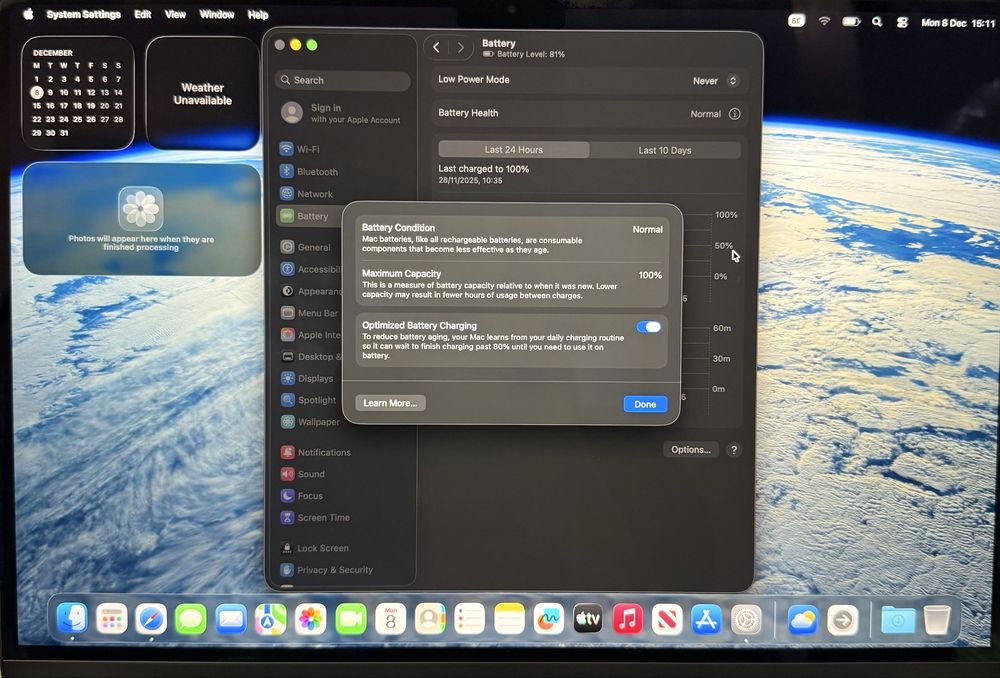1000x678 pixels.
Task: Open FaceTime from the Dock
Action: pos(351,619)
